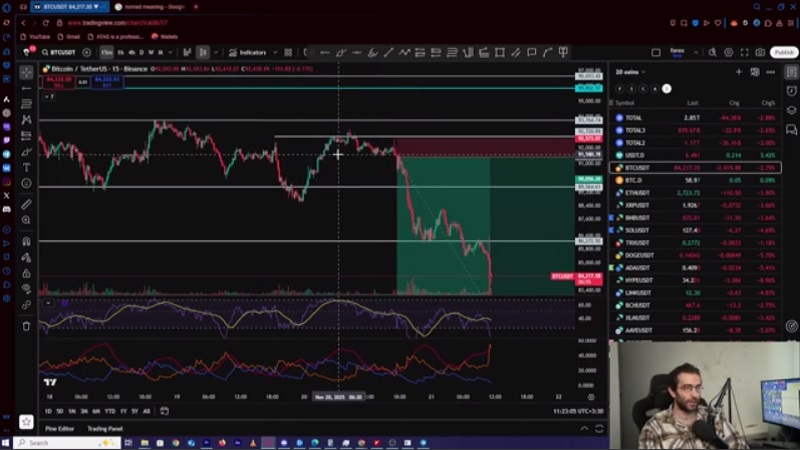
Task: Open the Pine Editor tab
Action: click(59, 429)
